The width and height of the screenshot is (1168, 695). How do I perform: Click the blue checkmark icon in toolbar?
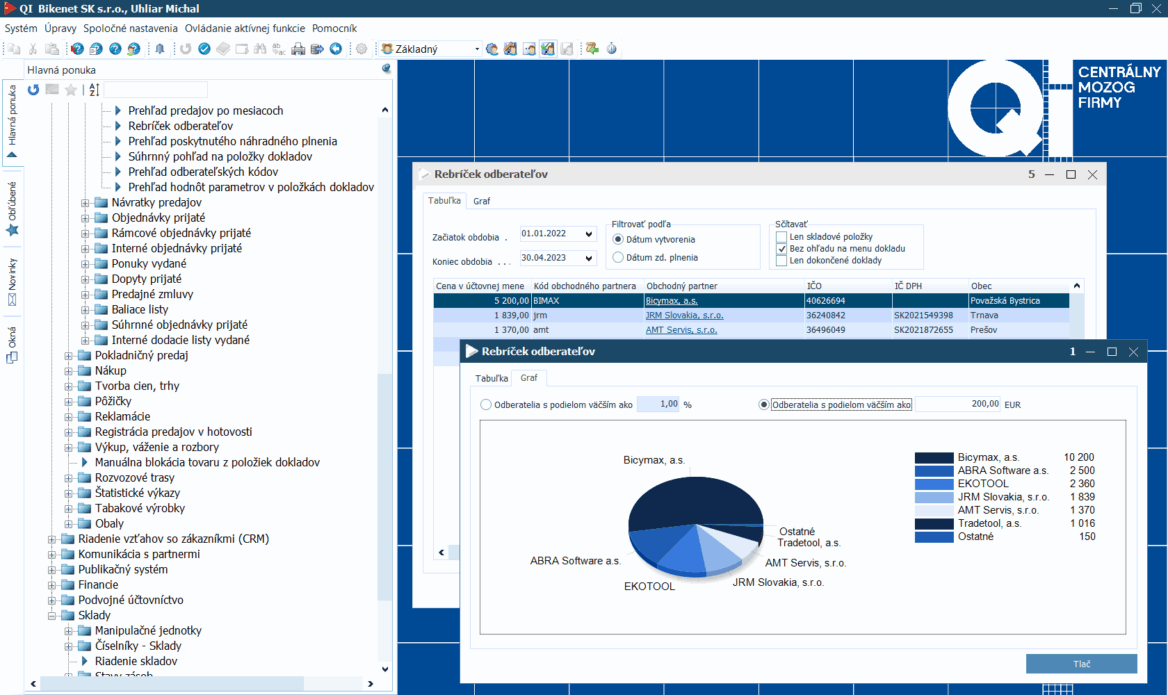(204, 49)
